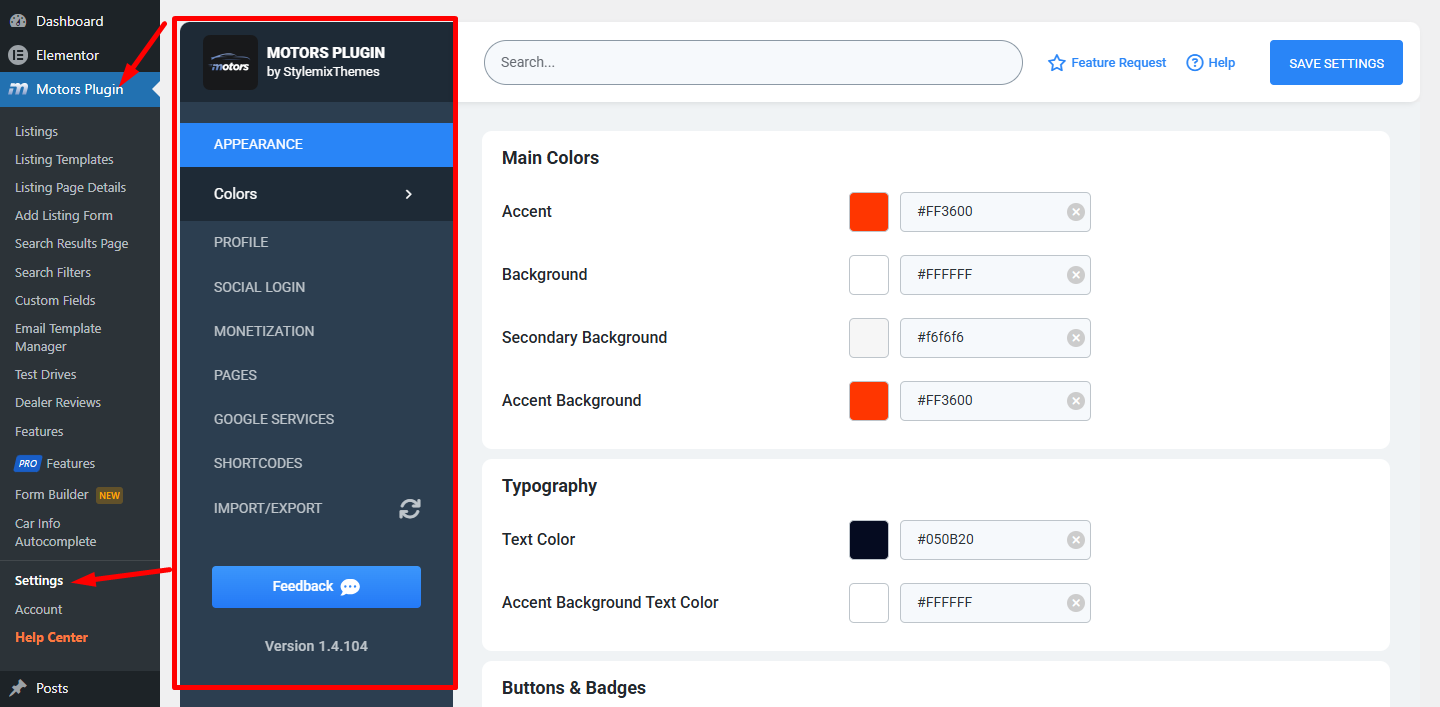Expand the Colors submenu chevron
Screen dimensions: 1440x707
(x=408, y=194)
